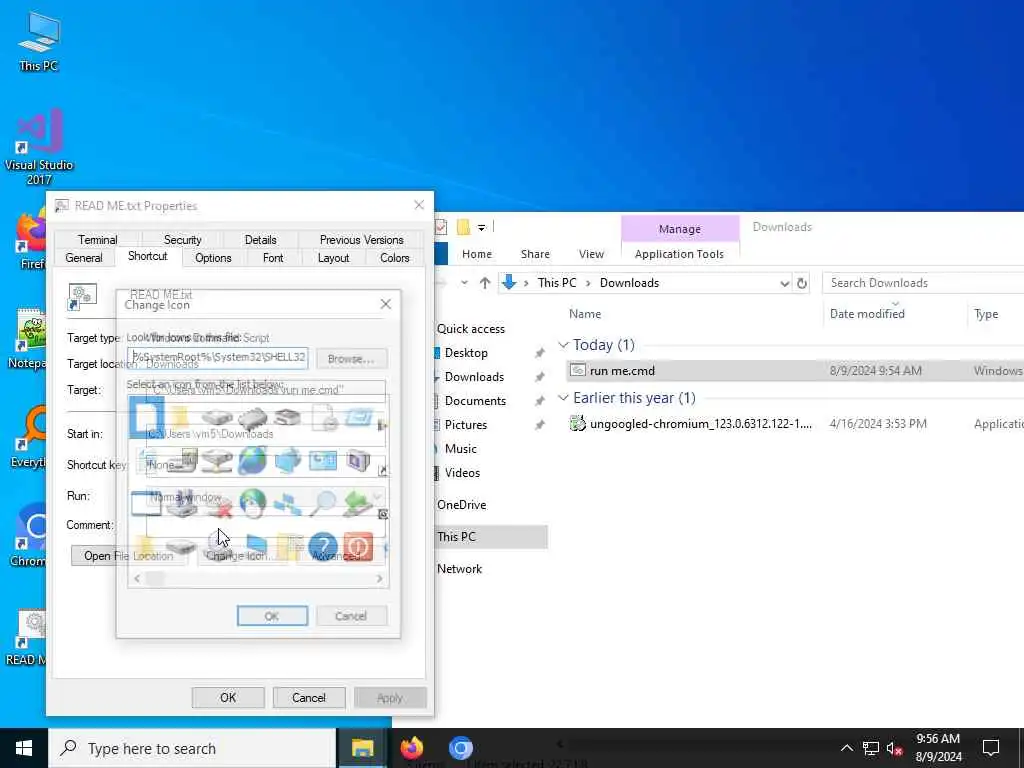Image resolution: width=1024 pixels, height=768 pixels.
Task: Open recent locations dropdown arrow in Explorer
Action: tap(464, 283)
